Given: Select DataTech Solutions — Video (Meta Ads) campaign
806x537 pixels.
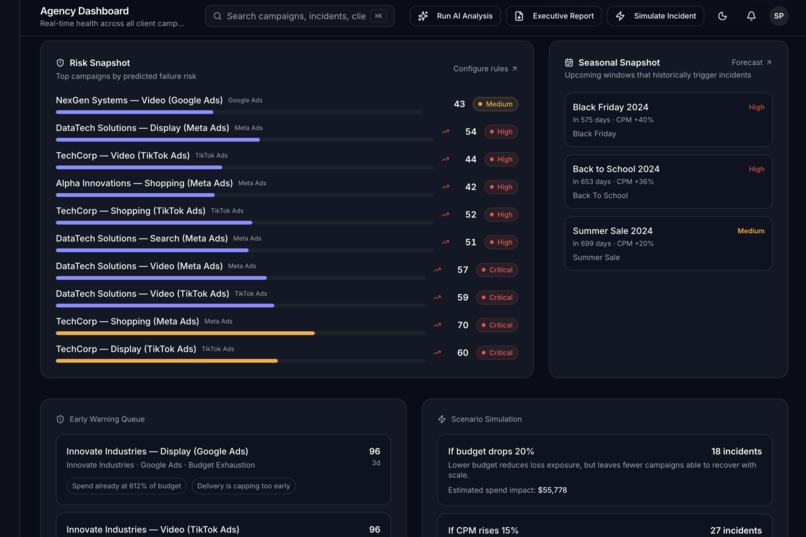Looking at the screenshot, I should pyautogui.click(x=139, y=266).
